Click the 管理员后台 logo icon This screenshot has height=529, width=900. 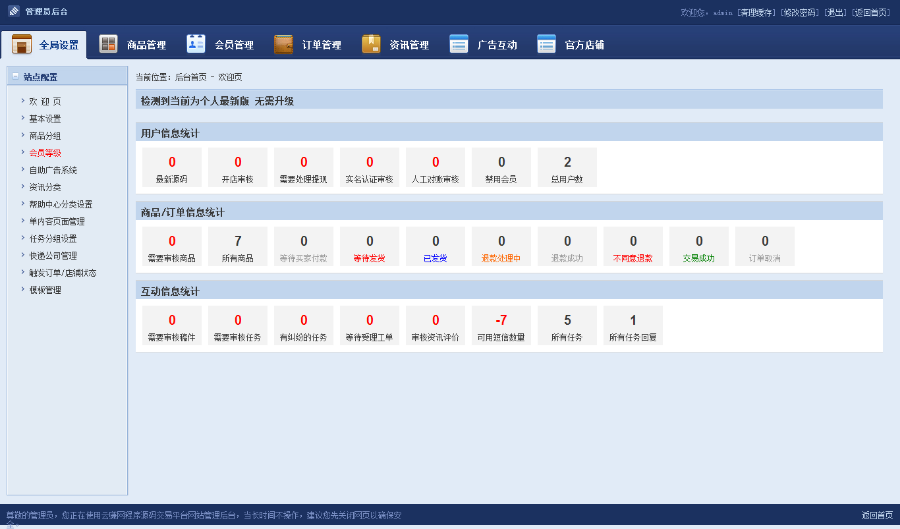[x=14, y=11]
